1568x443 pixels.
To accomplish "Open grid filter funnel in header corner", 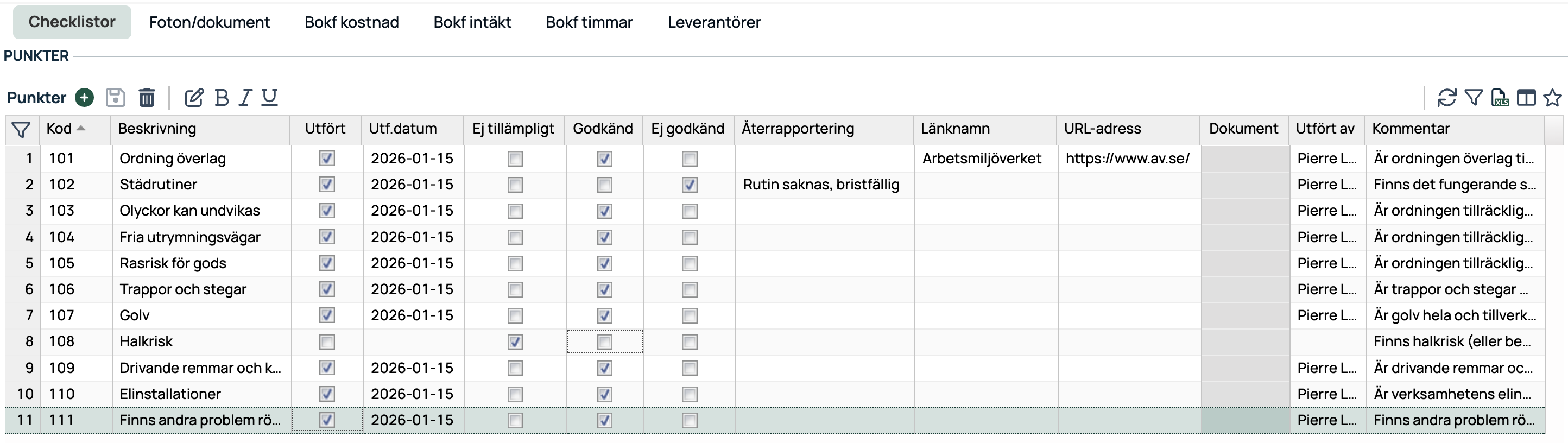I will click(21, 130).
